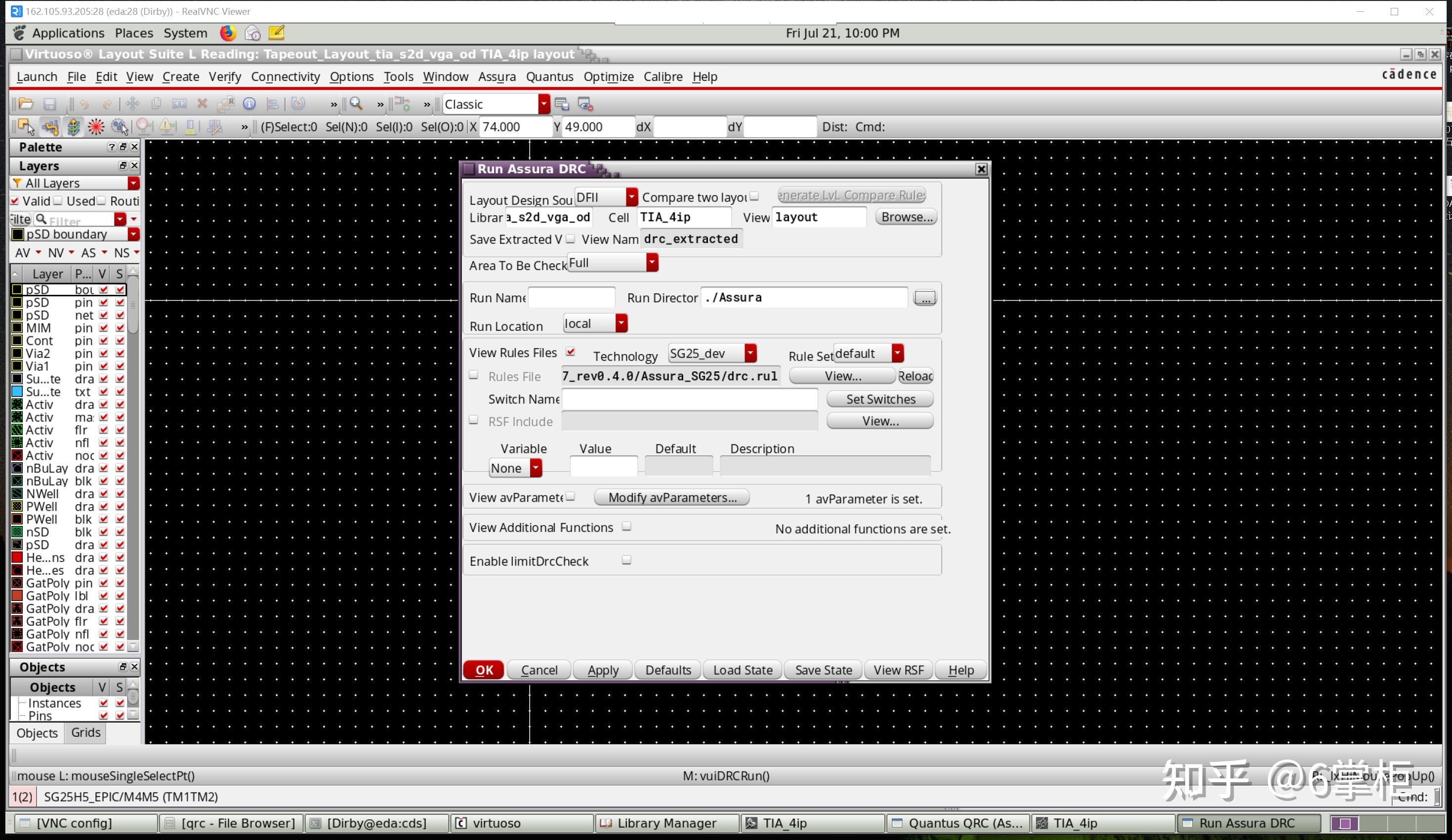Toggle the View Rules Files checkbox
This screenshot has width=1452, height=840.
pyautogui.click(x=571, y=352)
